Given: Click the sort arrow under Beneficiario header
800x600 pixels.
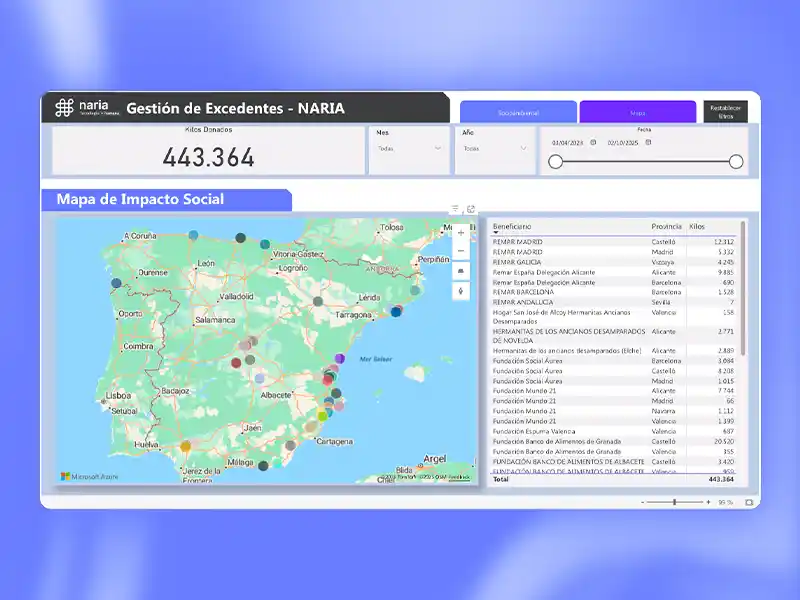Looking at the screenshot, I should coord(495,233).
